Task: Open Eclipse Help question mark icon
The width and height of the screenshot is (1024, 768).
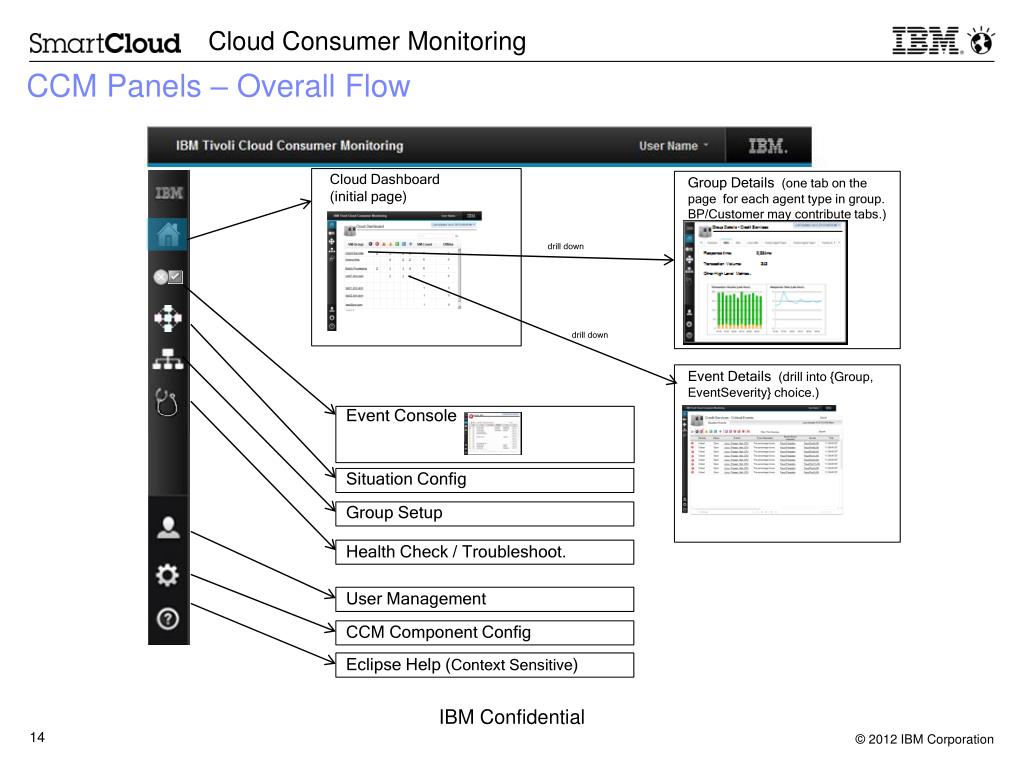Action: (168, 618)
